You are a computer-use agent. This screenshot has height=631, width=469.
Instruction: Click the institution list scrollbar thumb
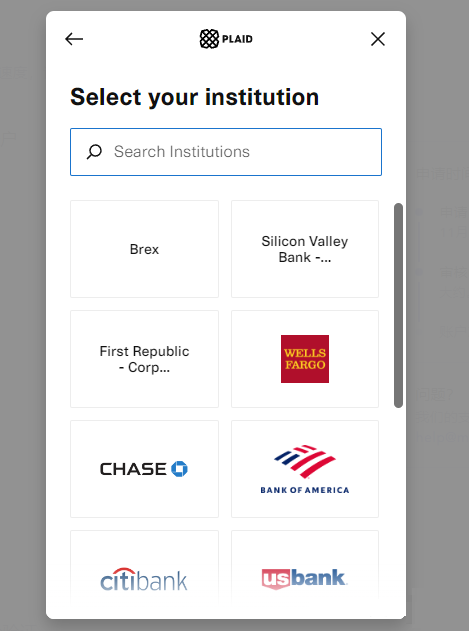click(x=398, y=305)
